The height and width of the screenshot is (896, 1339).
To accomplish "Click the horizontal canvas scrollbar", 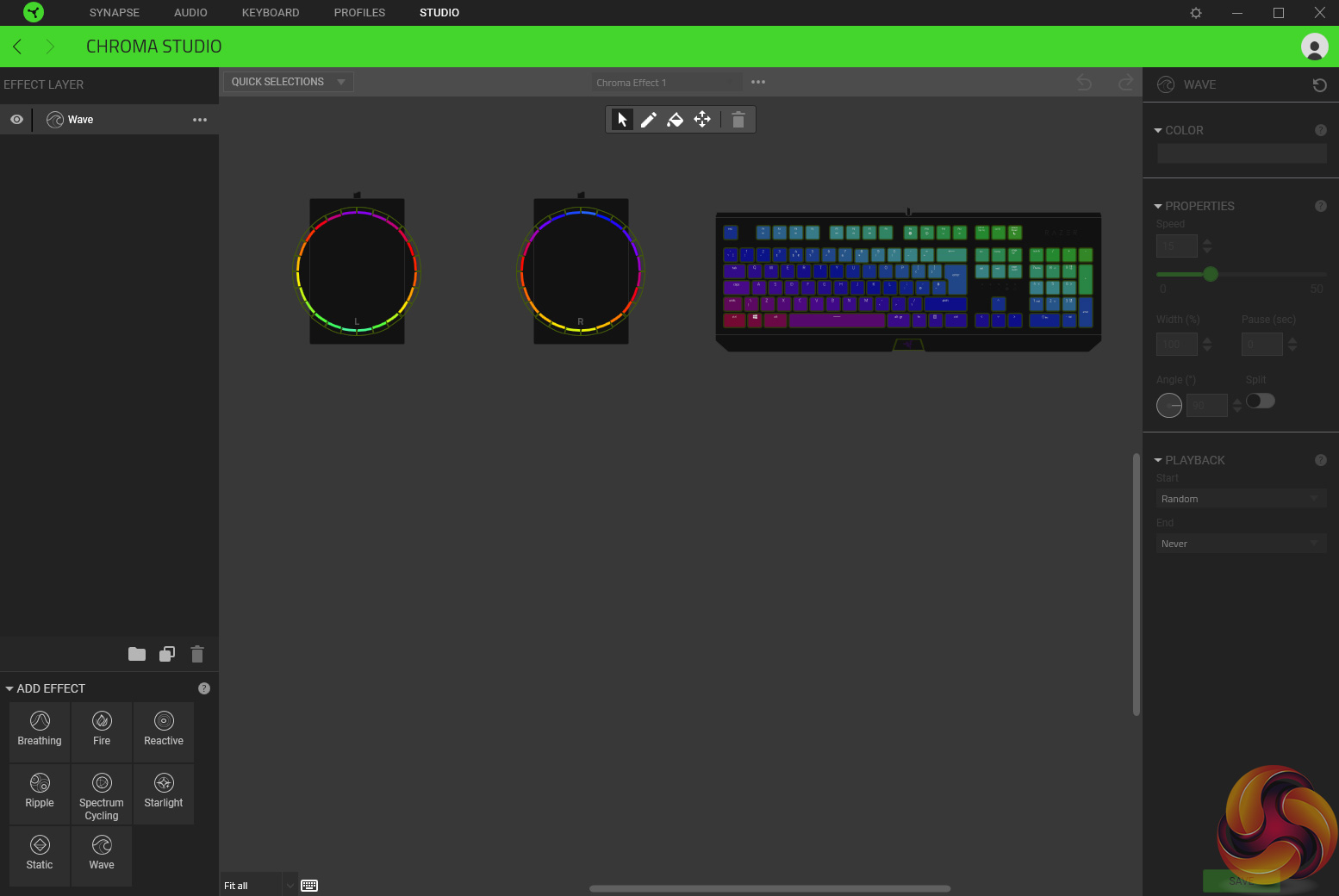I will tap(770, 888).
